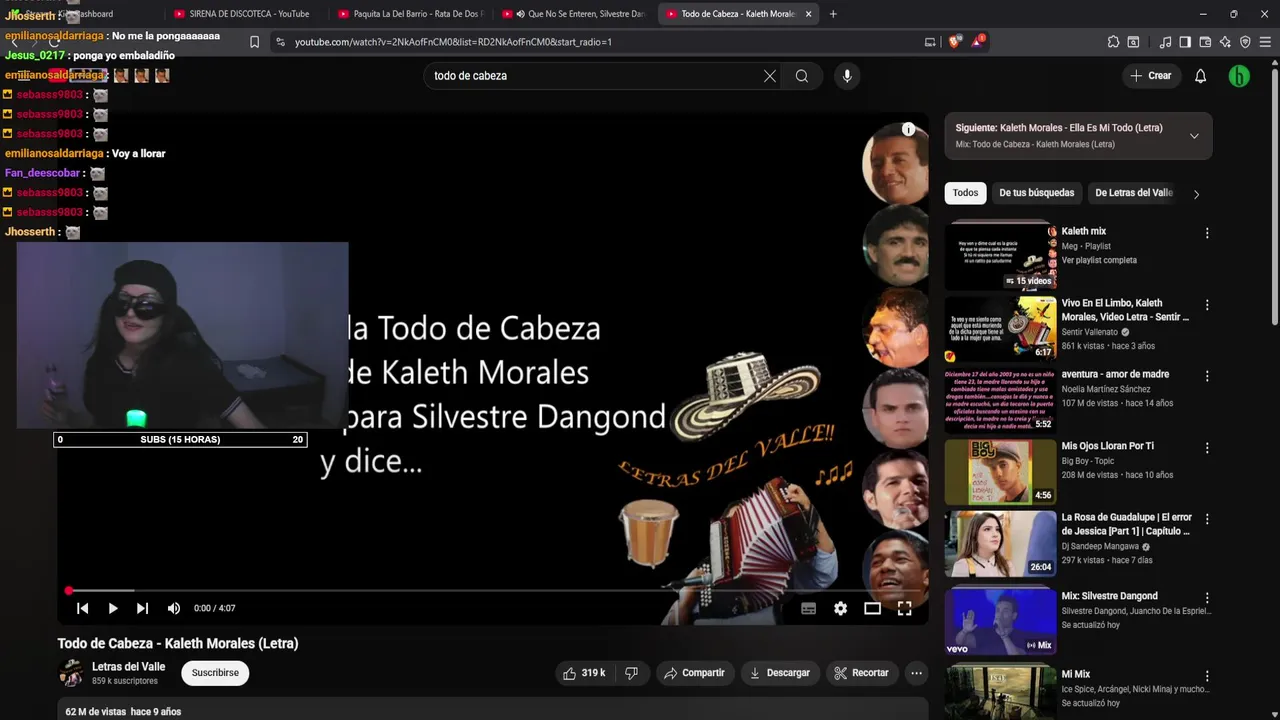This screenshot has width=1280, height=720.
Task: Open the Brave Shields icon
Action: pyautogui.click(x=954, y=42)
